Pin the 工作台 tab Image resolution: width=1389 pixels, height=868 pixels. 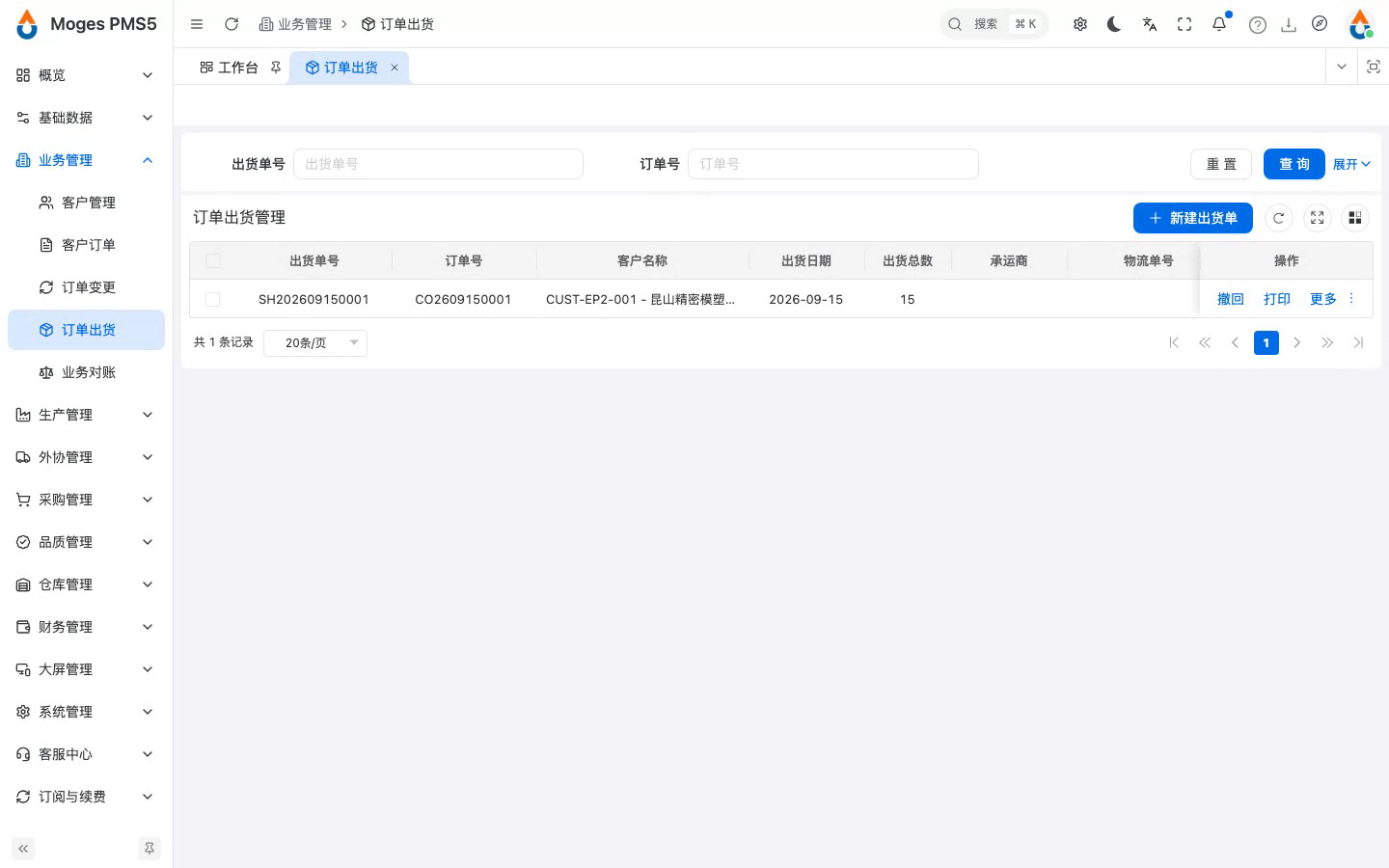[276, 68]
